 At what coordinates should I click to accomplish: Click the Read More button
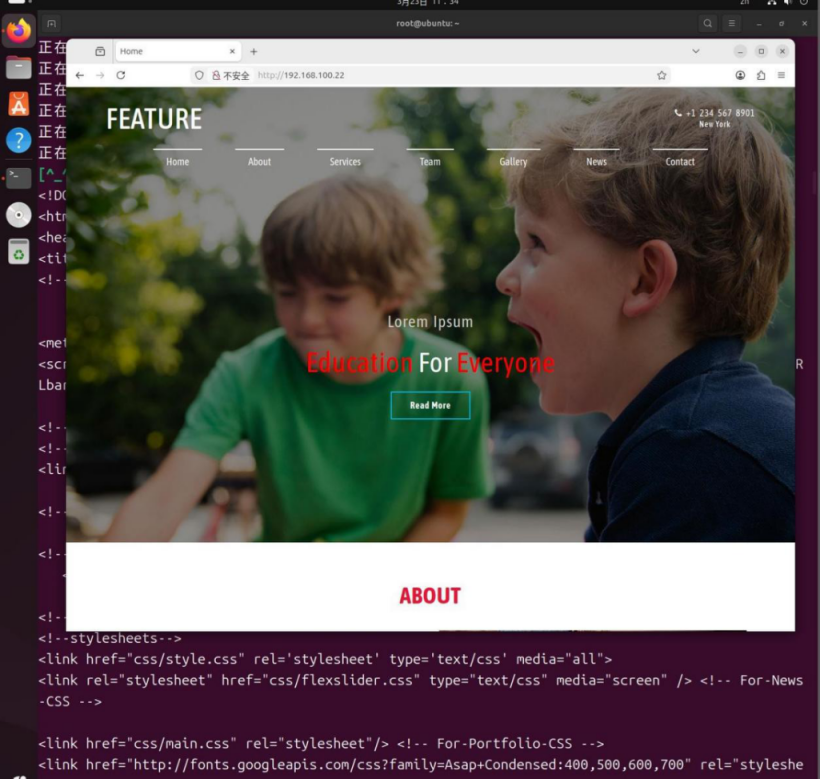[x=430, y=405]
